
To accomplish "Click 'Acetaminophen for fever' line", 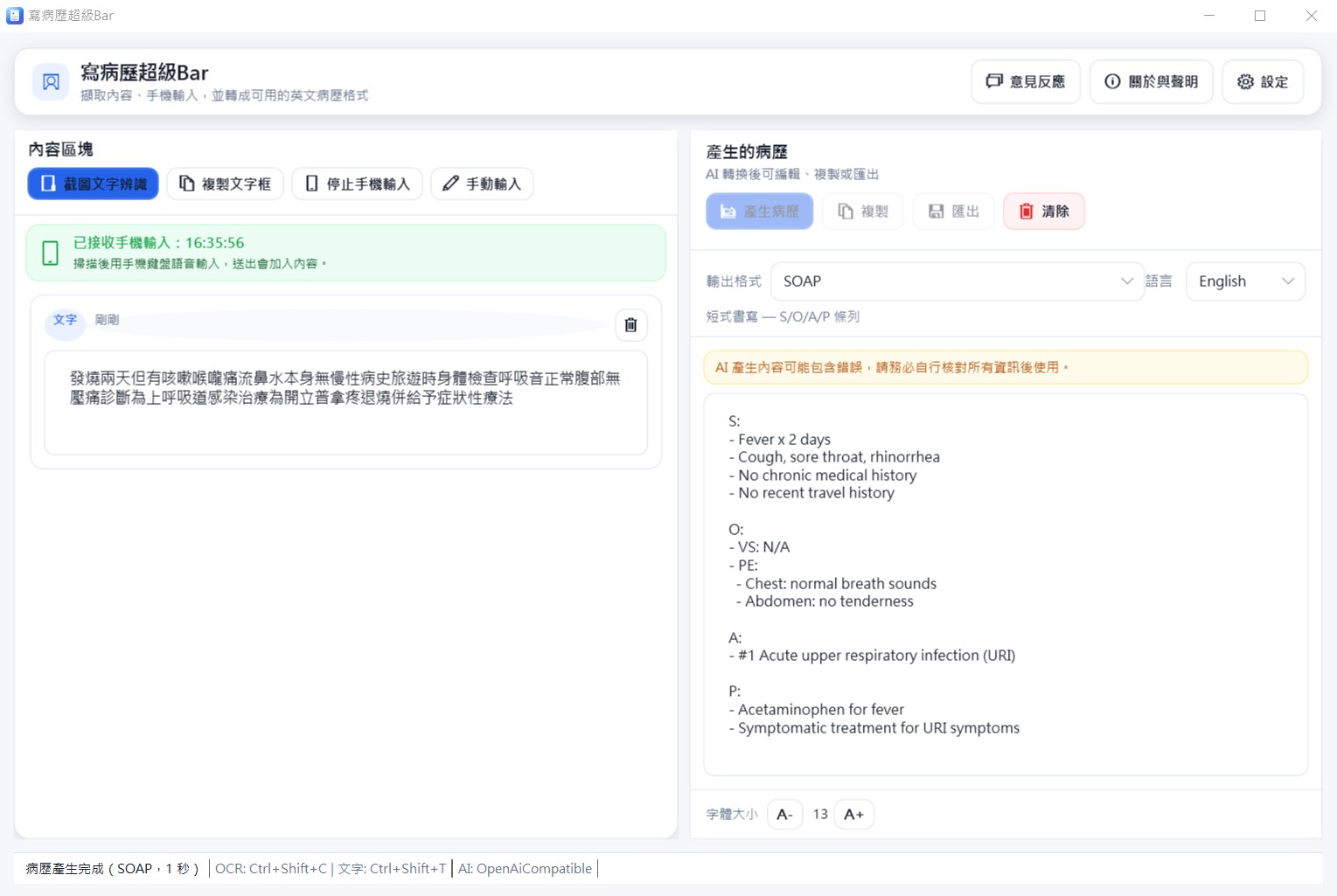I will [x=817, y=710].
